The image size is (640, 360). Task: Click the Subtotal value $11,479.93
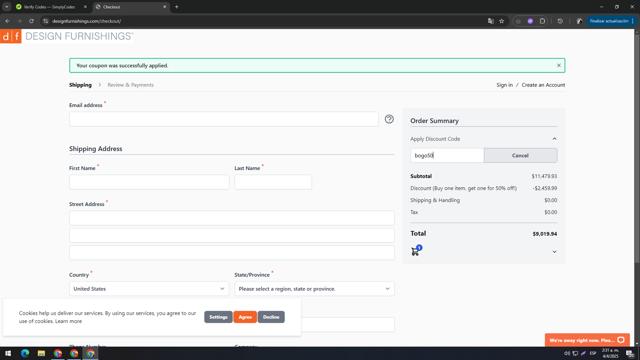[x=544, y=176]
